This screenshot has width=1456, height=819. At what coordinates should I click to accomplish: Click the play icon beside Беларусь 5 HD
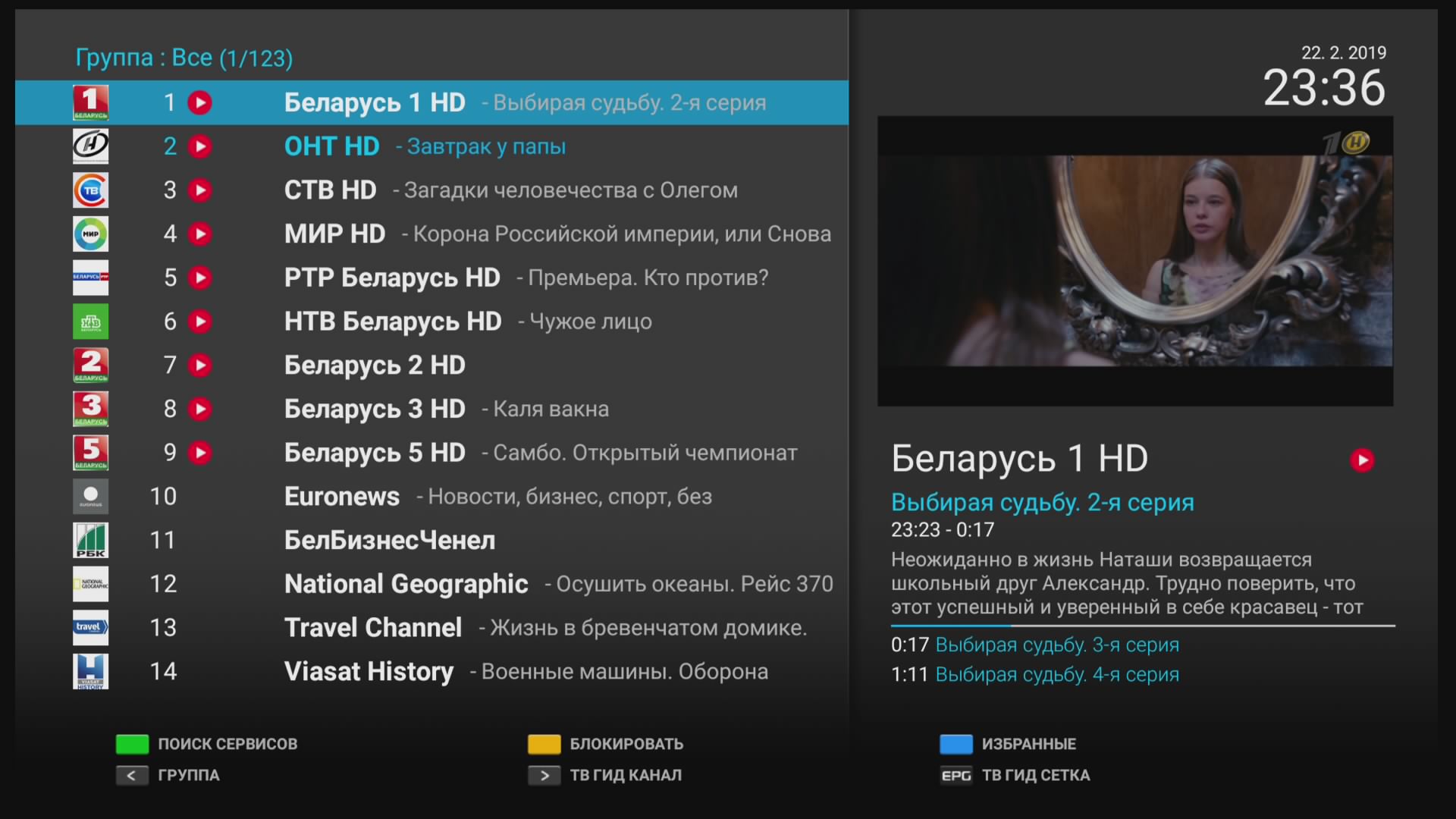pyautogui.click(x=200, y=453)
